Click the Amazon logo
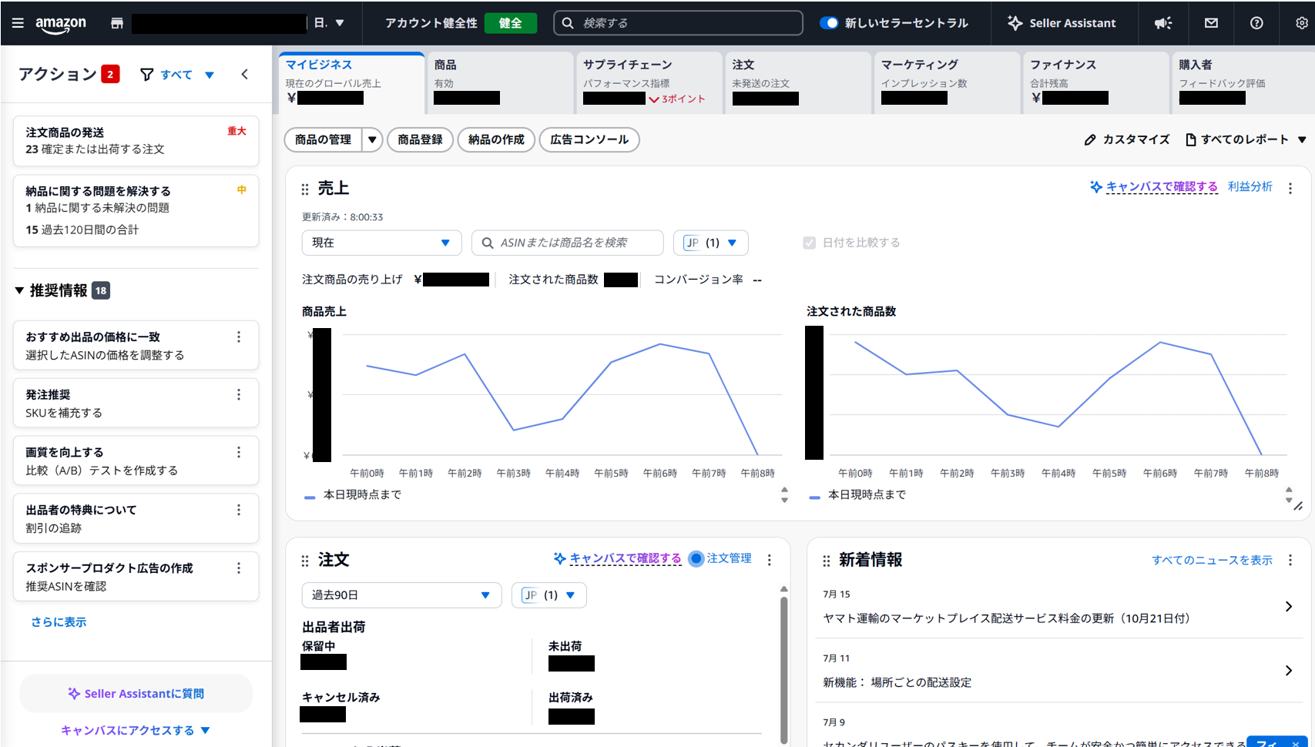Viewport: 1315px width, 747px height. [61, 24]
